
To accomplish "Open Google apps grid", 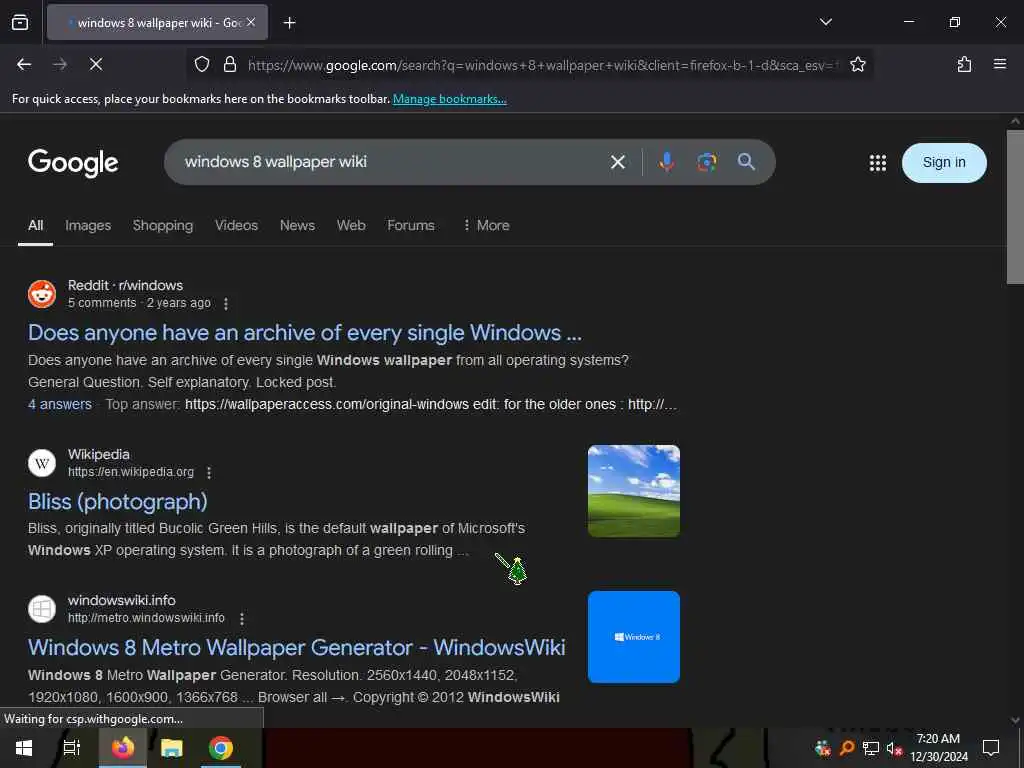I will point(878,163).
